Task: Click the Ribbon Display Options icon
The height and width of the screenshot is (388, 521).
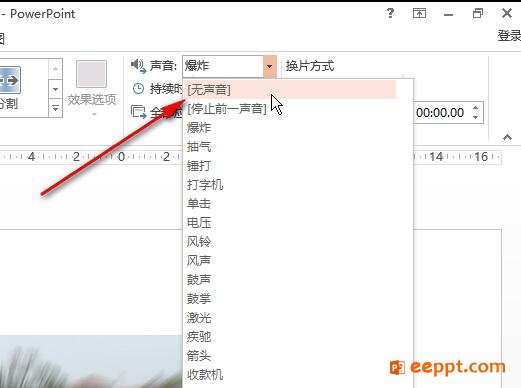Action: click(419, 13)
